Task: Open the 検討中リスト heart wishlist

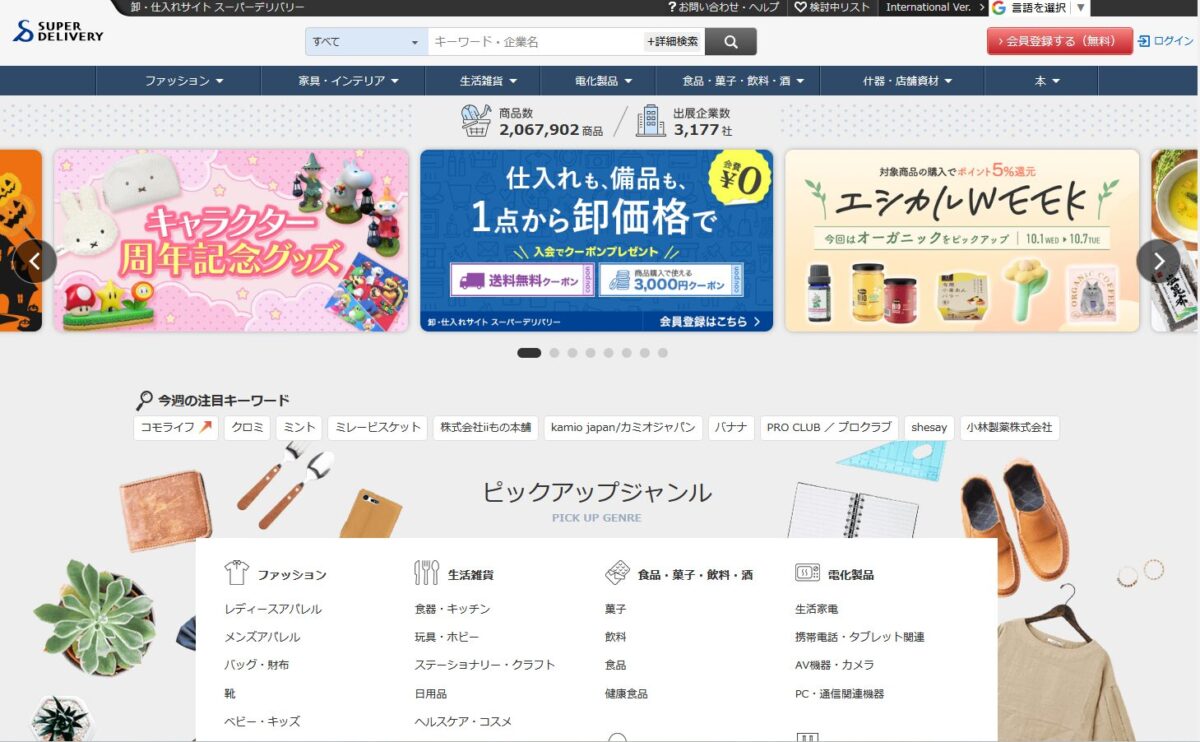Action: [x=832, y=7]
